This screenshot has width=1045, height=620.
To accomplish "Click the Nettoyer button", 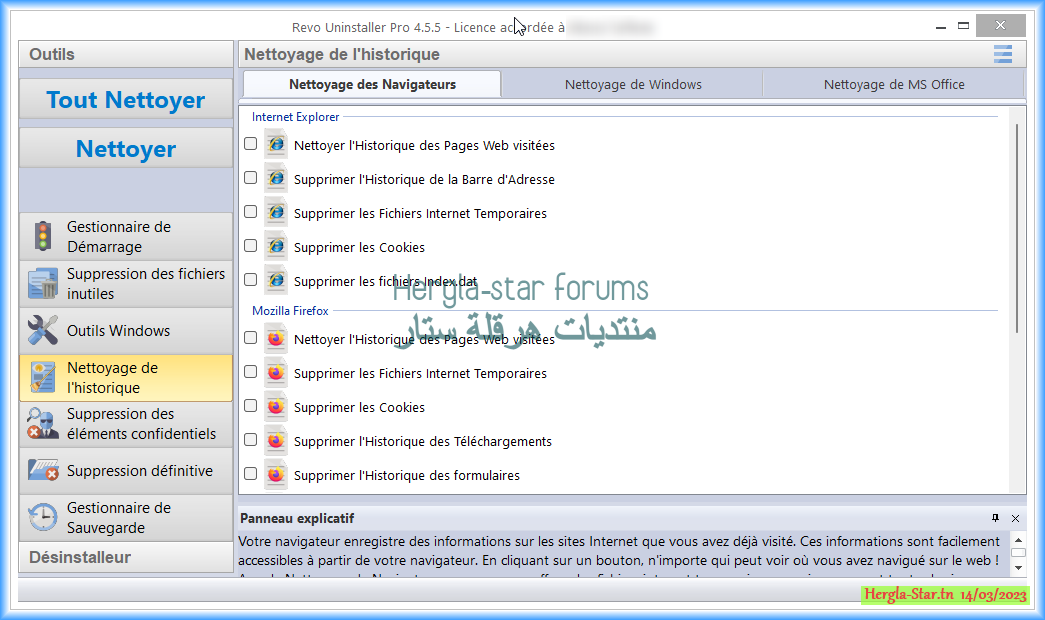I will (x=126, y=149).
